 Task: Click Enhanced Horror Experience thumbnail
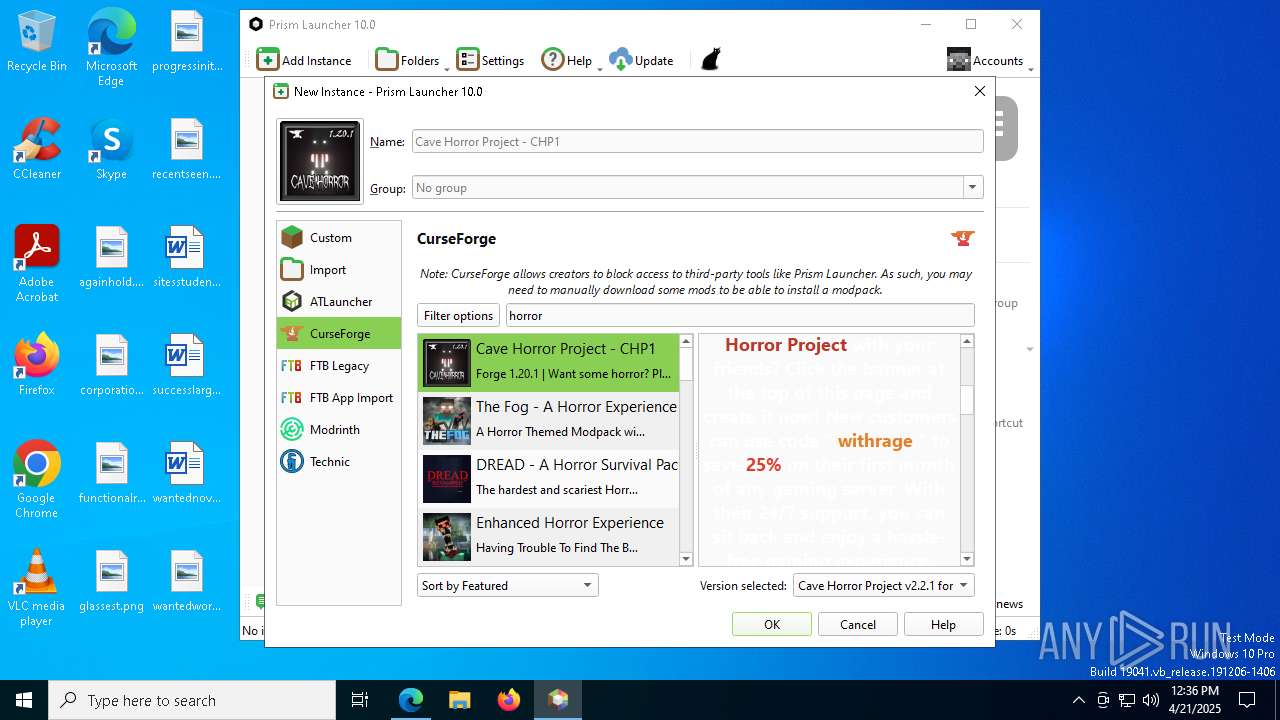click(446, 537)
